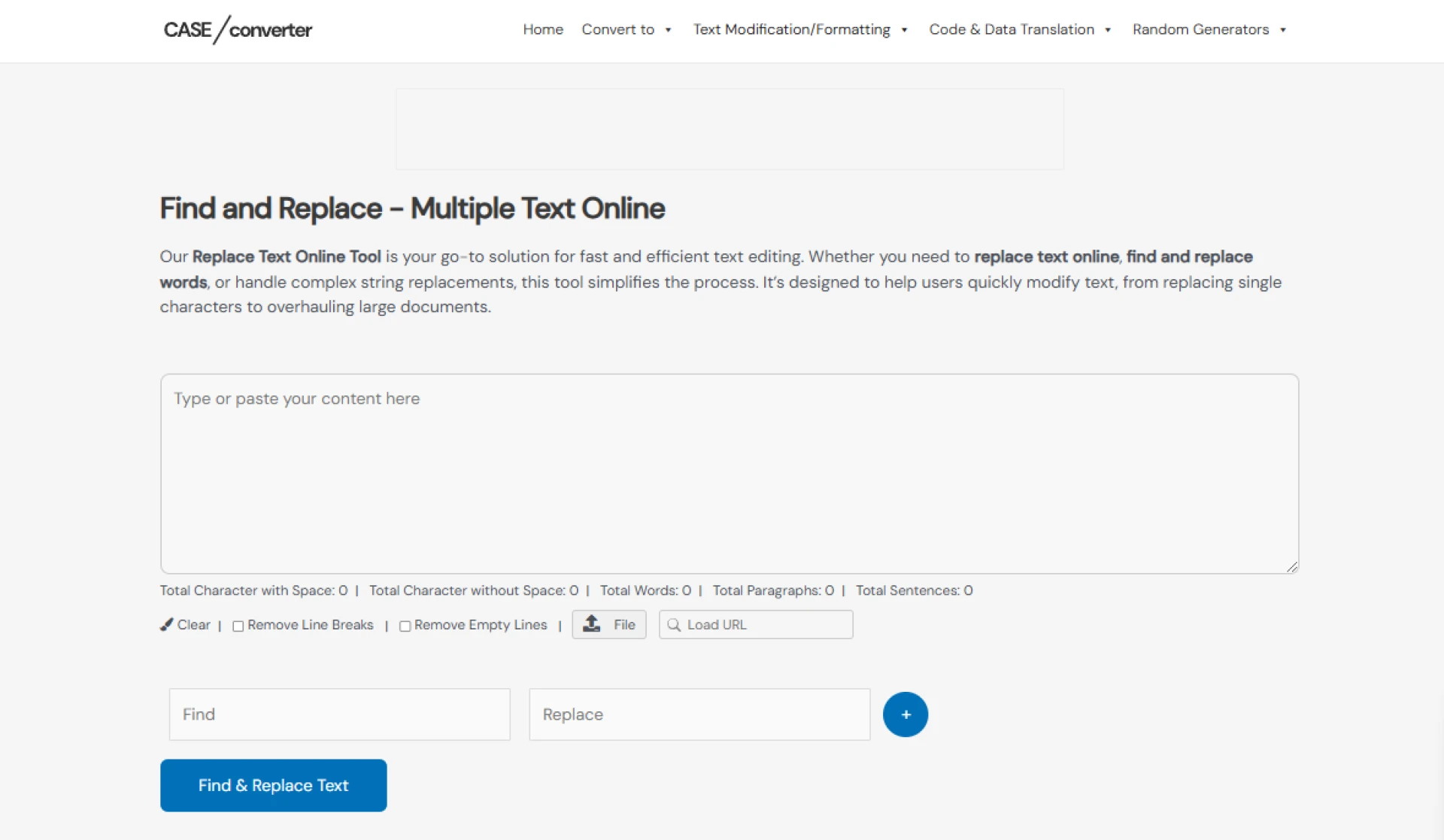
Task: Open the Random Generators menu
Action: pyautogui.click(x=1199, y=29)
